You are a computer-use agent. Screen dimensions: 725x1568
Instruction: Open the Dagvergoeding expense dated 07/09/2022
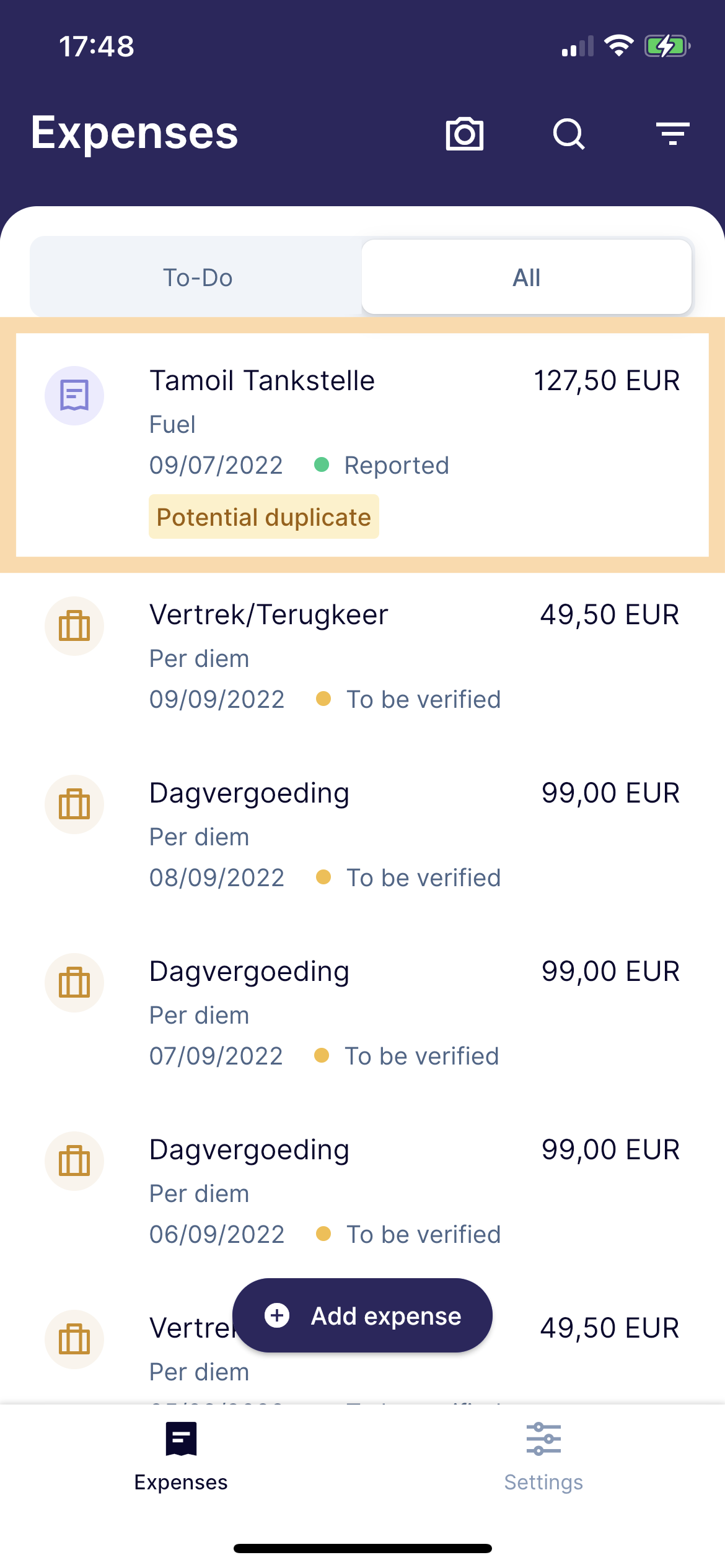[x=362, y=1013]
